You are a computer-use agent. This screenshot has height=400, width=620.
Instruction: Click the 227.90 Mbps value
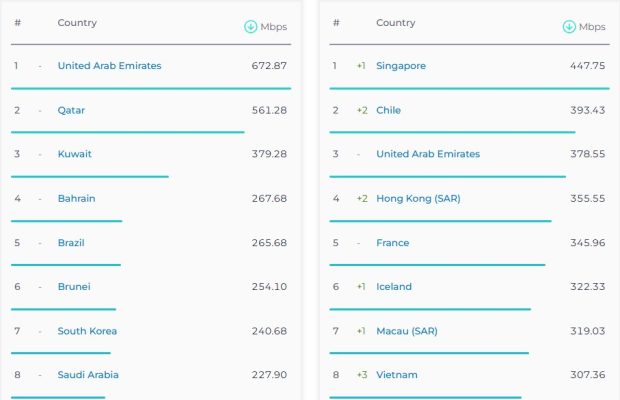pyautogui.click(x=269, y=375)
